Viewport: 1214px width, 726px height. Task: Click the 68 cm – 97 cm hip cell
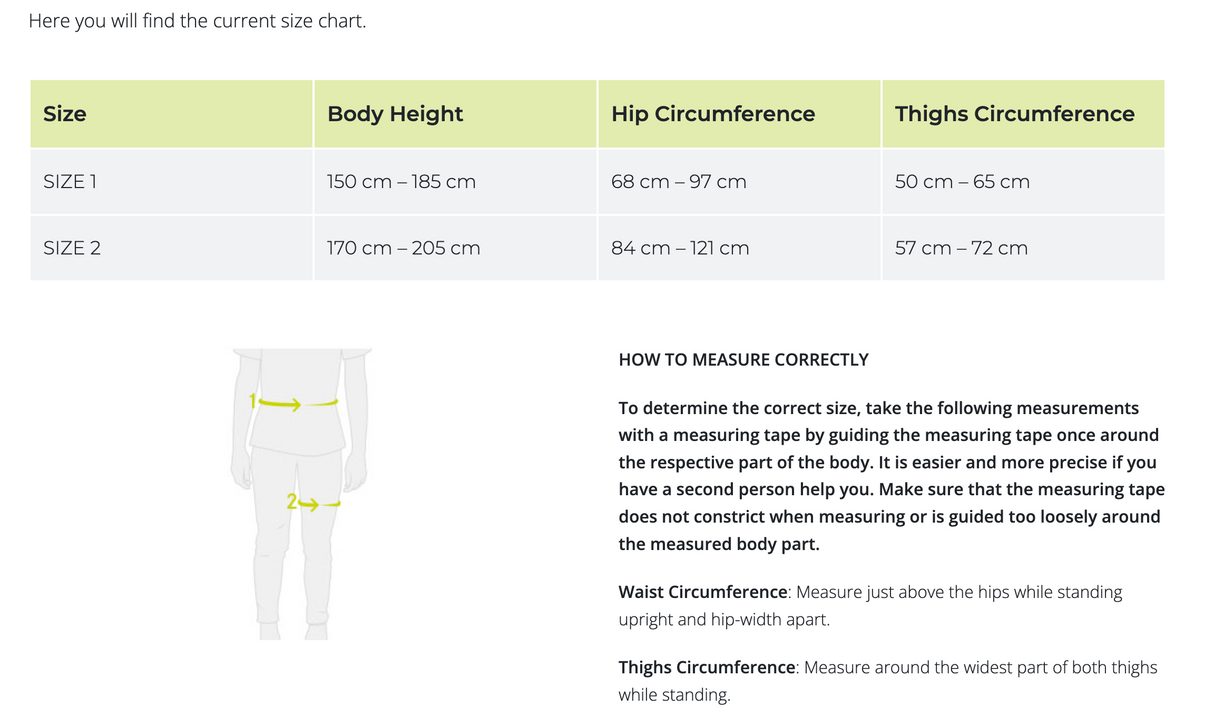point(678,182)
